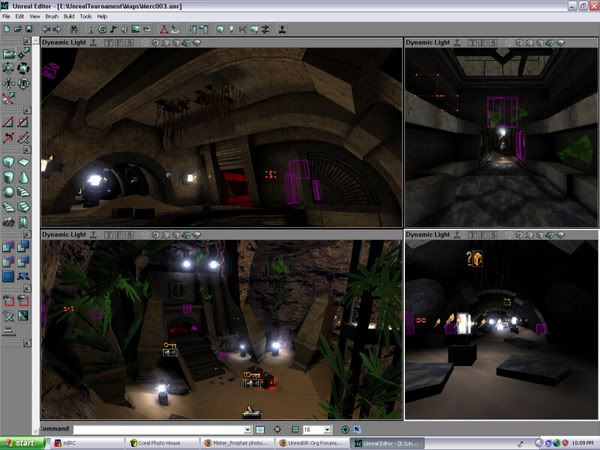Open the UnrealScript editor icon
The width and height of the screenshot is (600, 450).
coord(175,29)
